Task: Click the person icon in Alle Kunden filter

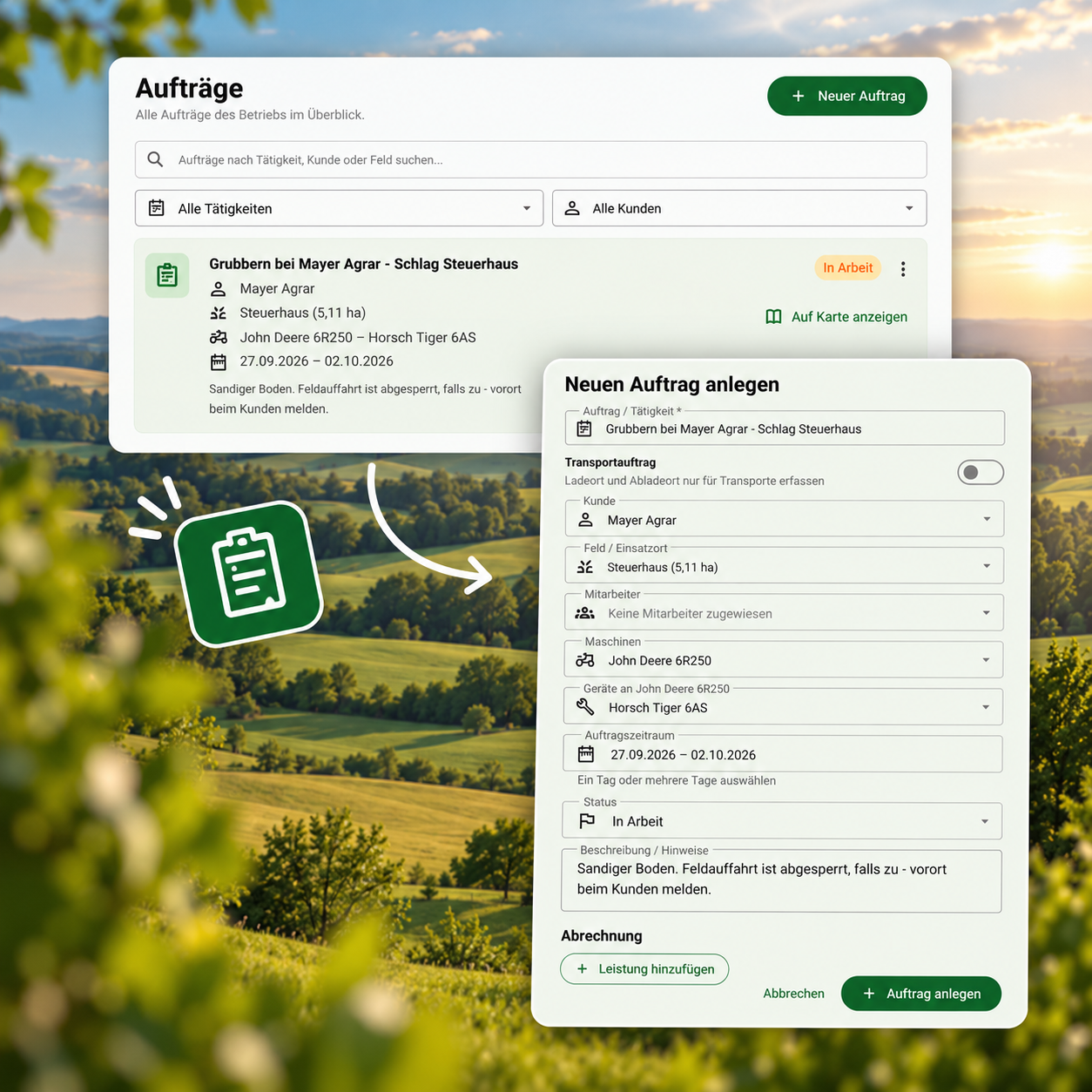Action: (x=572, y=208)
